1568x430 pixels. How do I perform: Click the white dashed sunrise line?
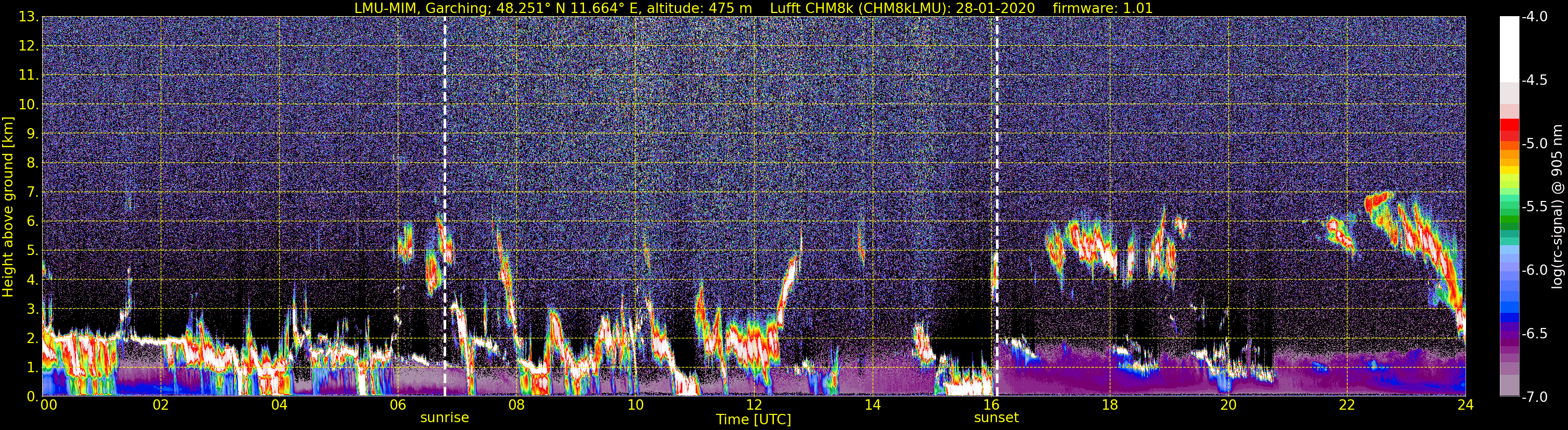[x=445, y=206]
